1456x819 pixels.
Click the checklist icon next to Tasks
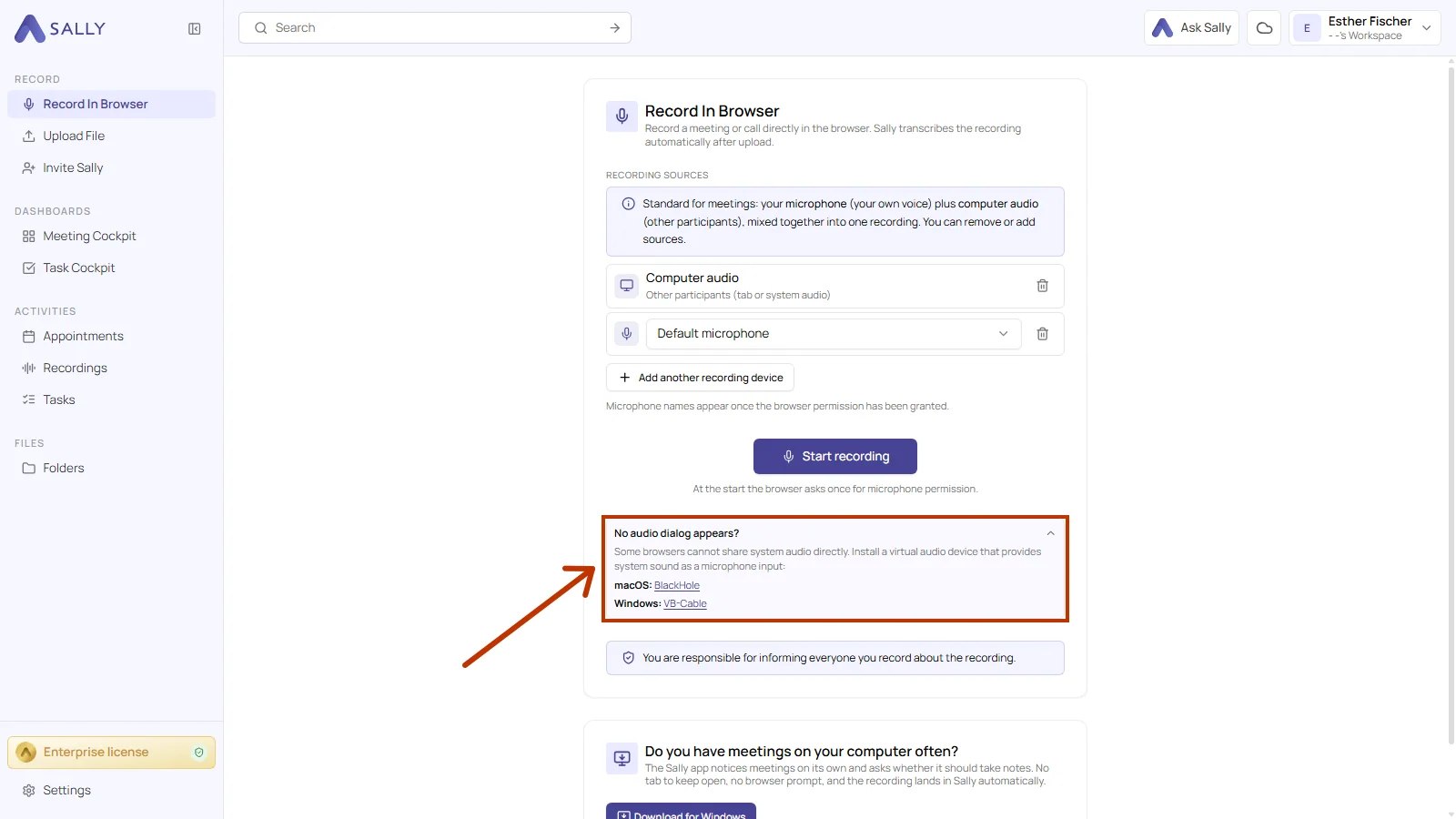(x=29, y=400)
